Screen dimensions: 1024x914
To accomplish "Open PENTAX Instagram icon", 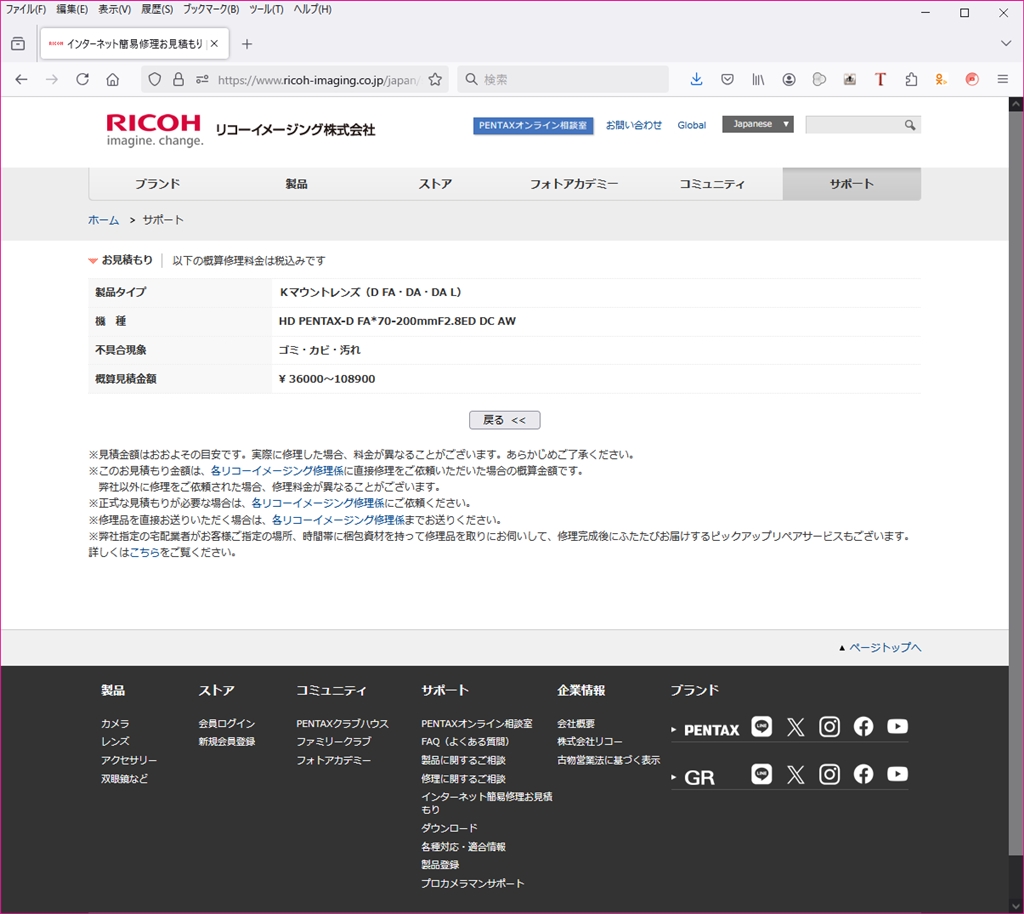I will click(x=829, y=727).
